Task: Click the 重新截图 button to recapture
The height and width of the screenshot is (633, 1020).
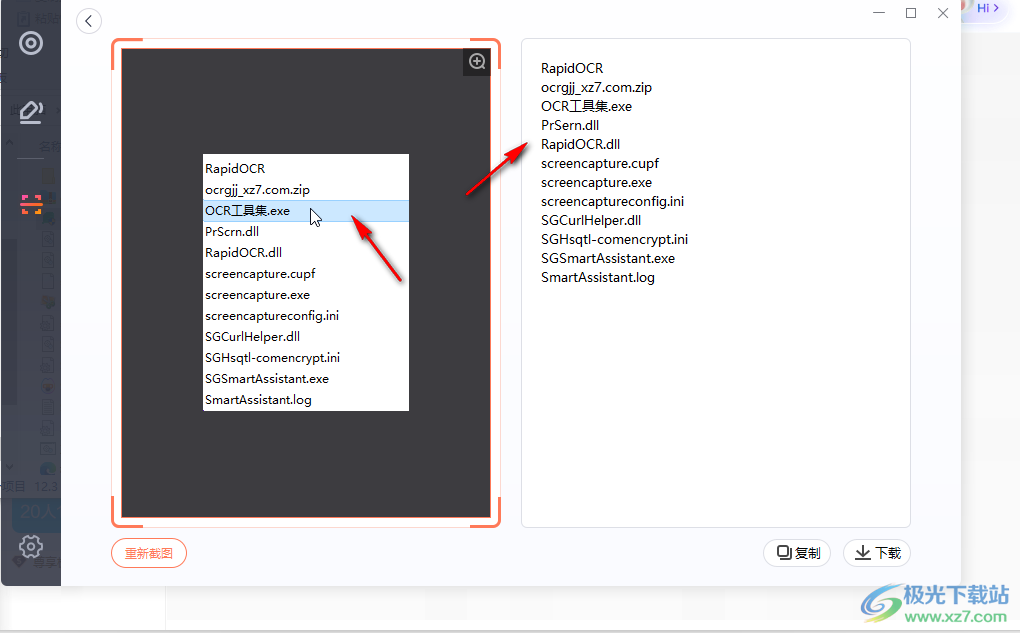Action: coord(149,553)
